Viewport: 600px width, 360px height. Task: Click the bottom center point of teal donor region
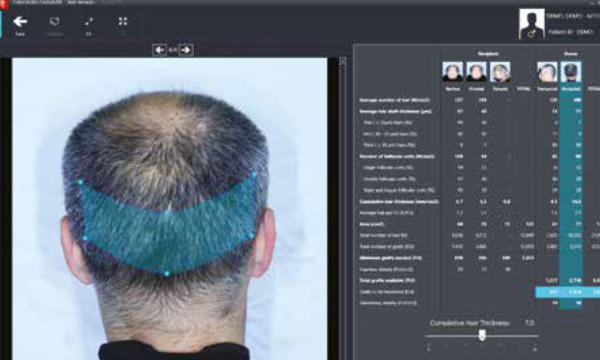pos(167,273)
